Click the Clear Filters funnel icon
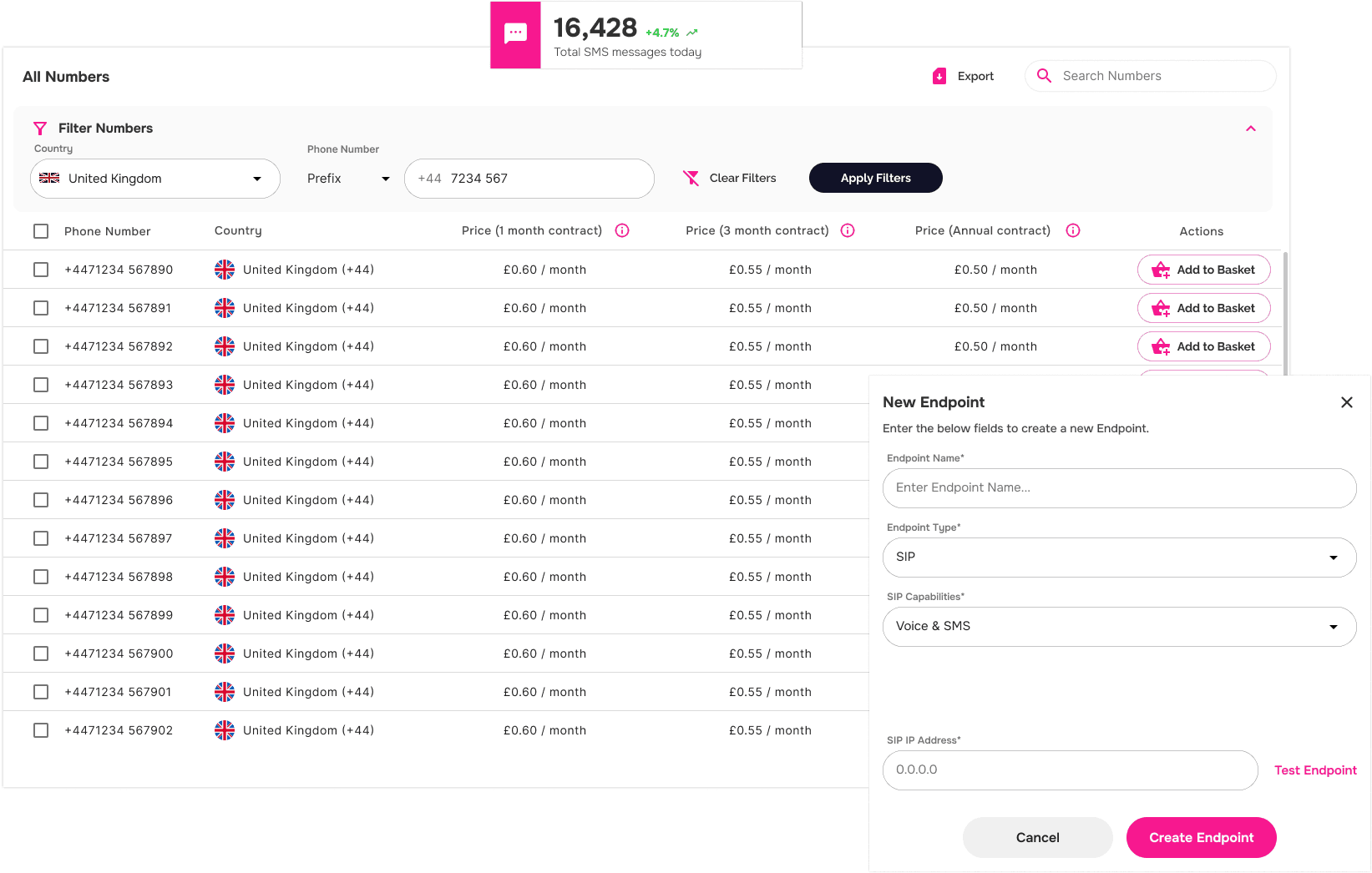The image size is (1372, 873). point(691,178)
